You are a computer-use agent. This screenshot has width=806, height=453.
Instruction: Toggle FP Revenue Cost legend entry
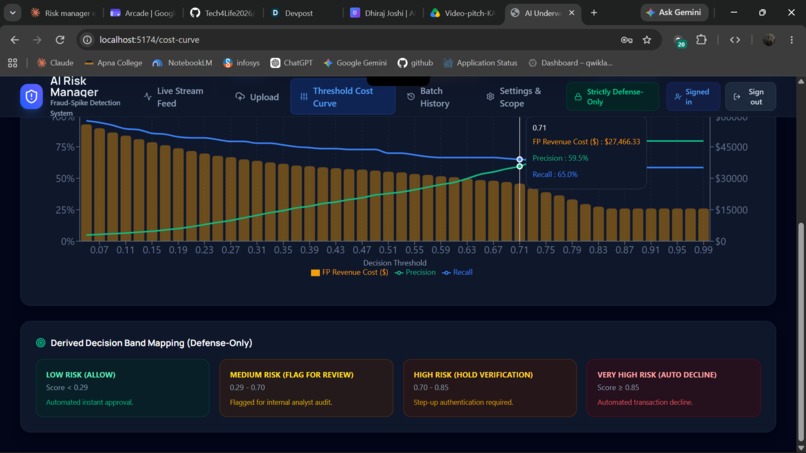350,273
